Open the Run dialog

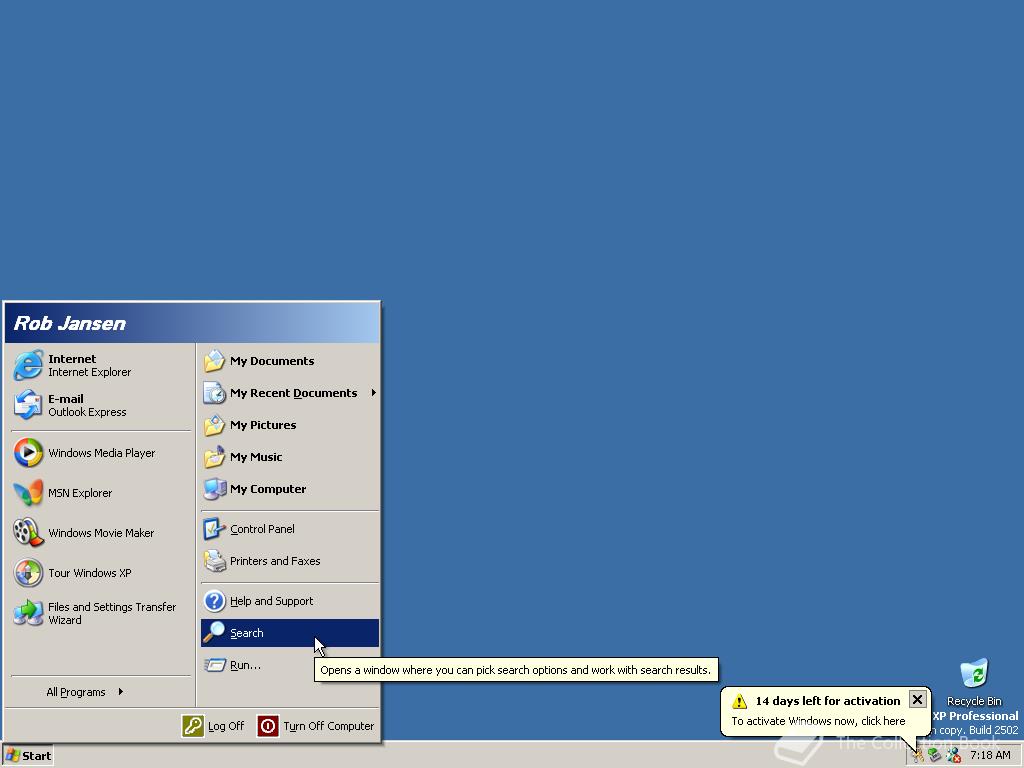[243, 664]
